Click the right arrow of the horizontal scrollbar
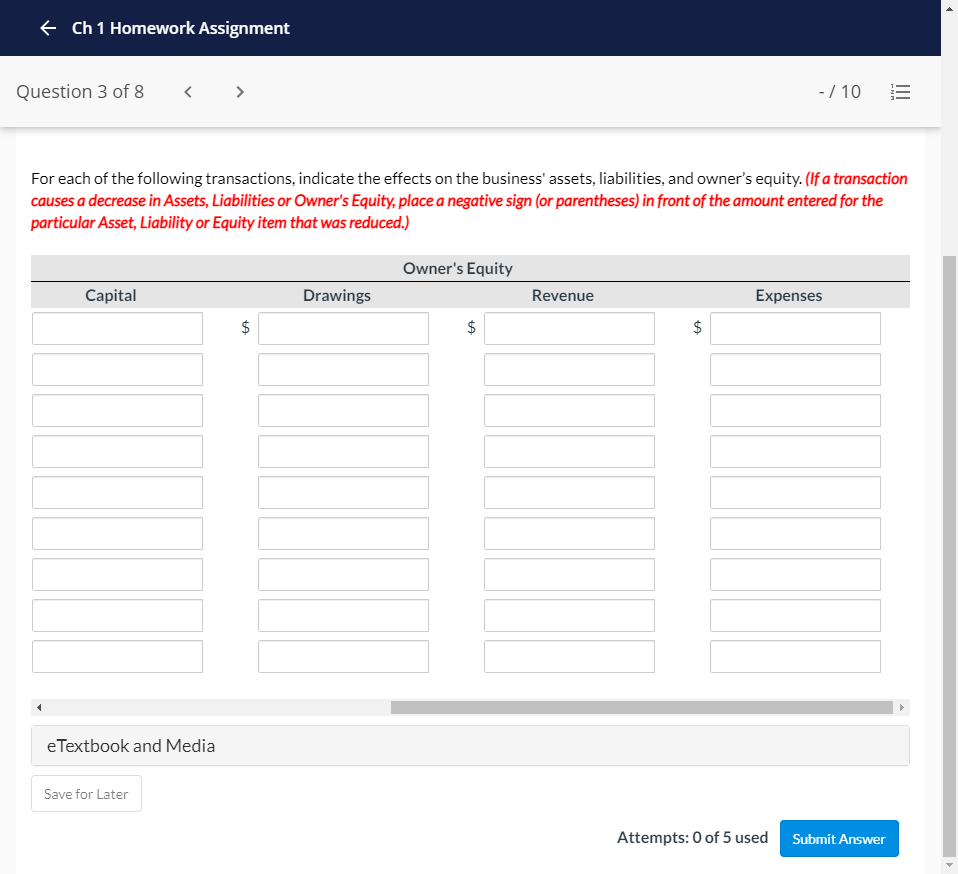 coord(902,707)
